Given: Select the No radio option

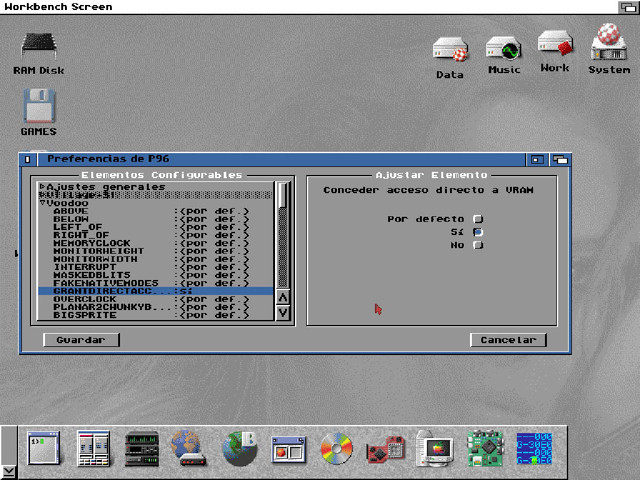Looking at the screenshot, I should [478, 245].
